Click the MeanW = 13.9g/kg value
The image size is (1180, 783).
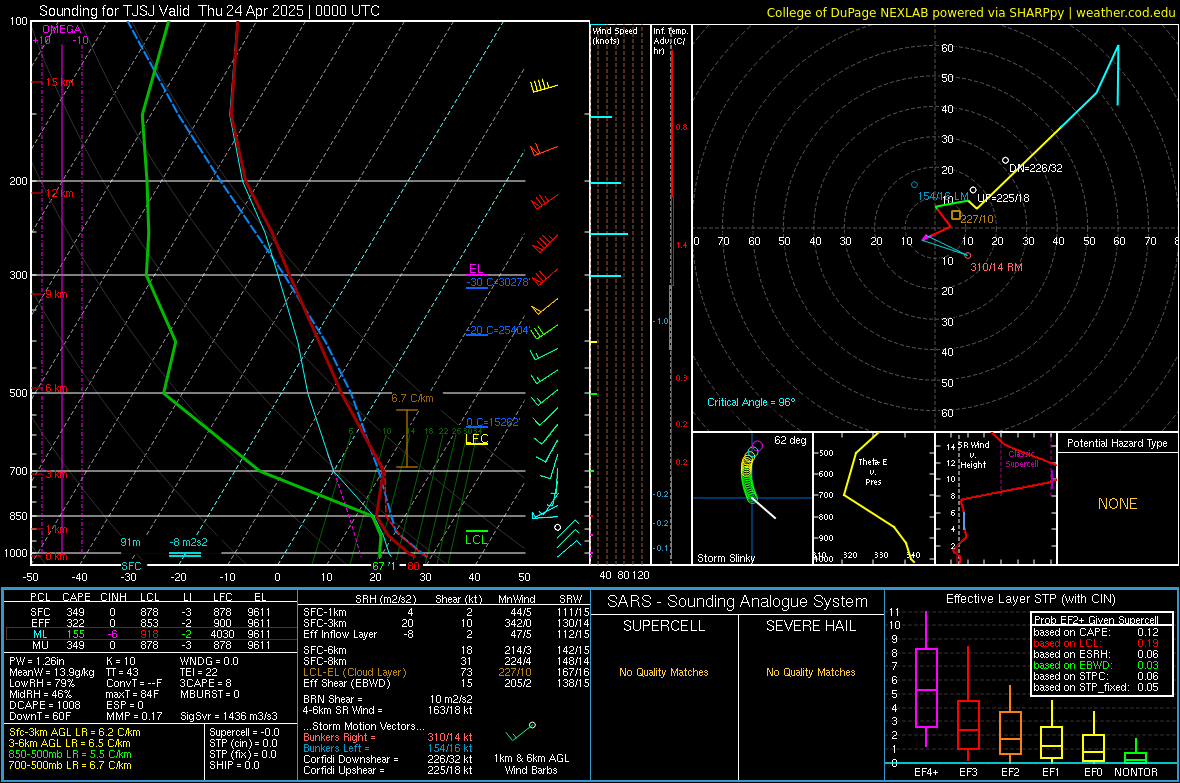pyautogui.click(x=51, y=672)
